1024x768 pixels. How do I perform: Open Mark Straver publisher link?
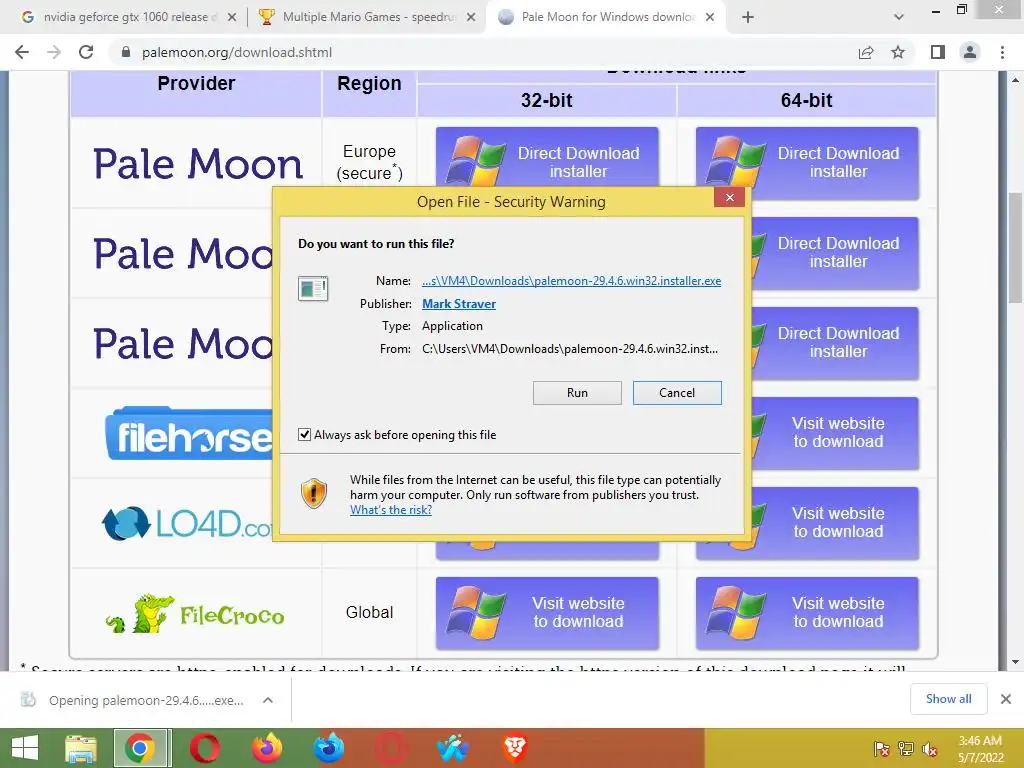click(458, 304)
